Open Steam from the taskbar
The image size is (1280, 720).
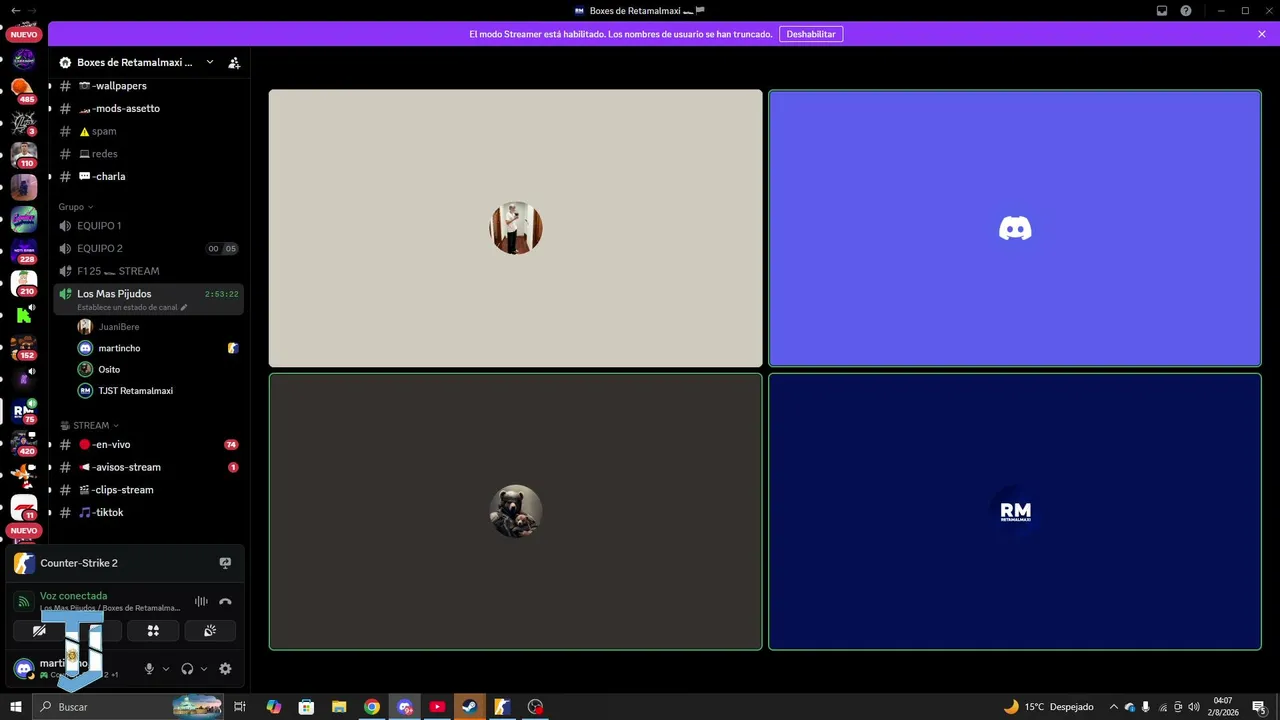click(x=468, y=707)
